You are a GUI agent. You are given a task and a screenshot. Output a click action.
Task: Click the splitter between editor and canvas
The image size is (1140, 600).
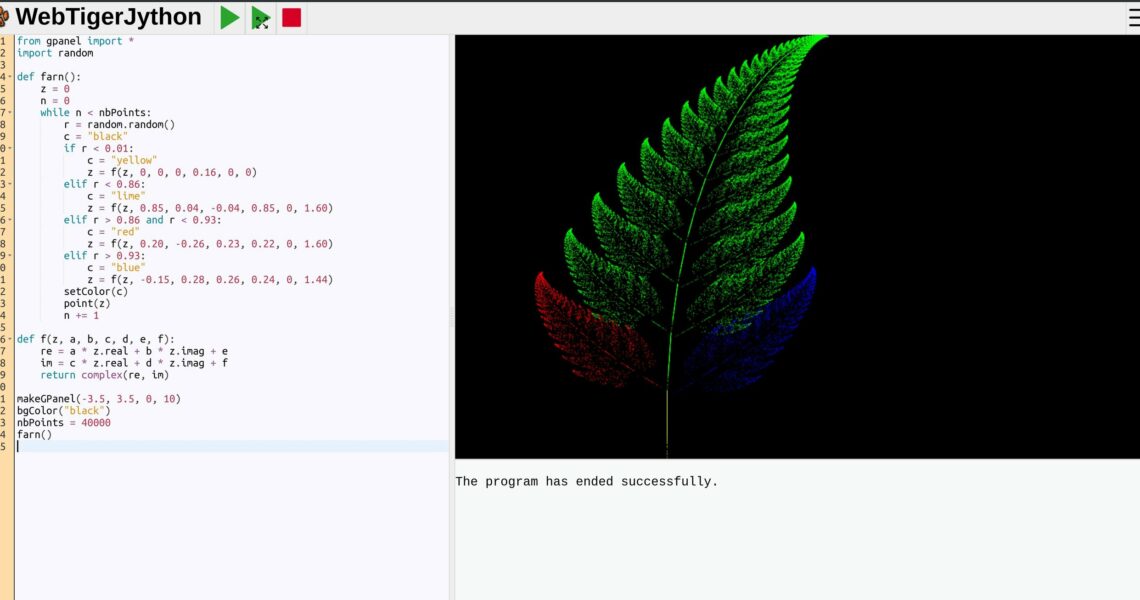452,317
